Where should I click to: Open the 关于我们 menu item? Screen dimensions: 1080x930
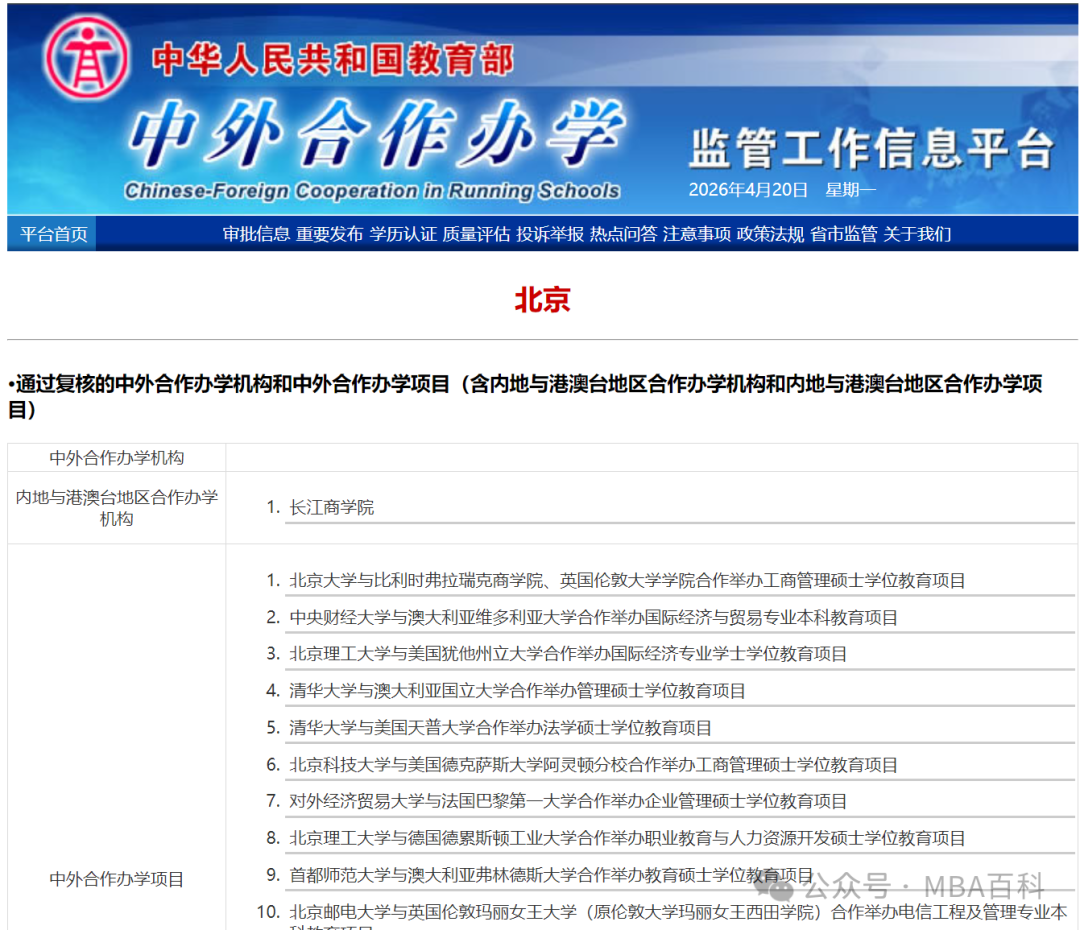click(x=917, y=234)
